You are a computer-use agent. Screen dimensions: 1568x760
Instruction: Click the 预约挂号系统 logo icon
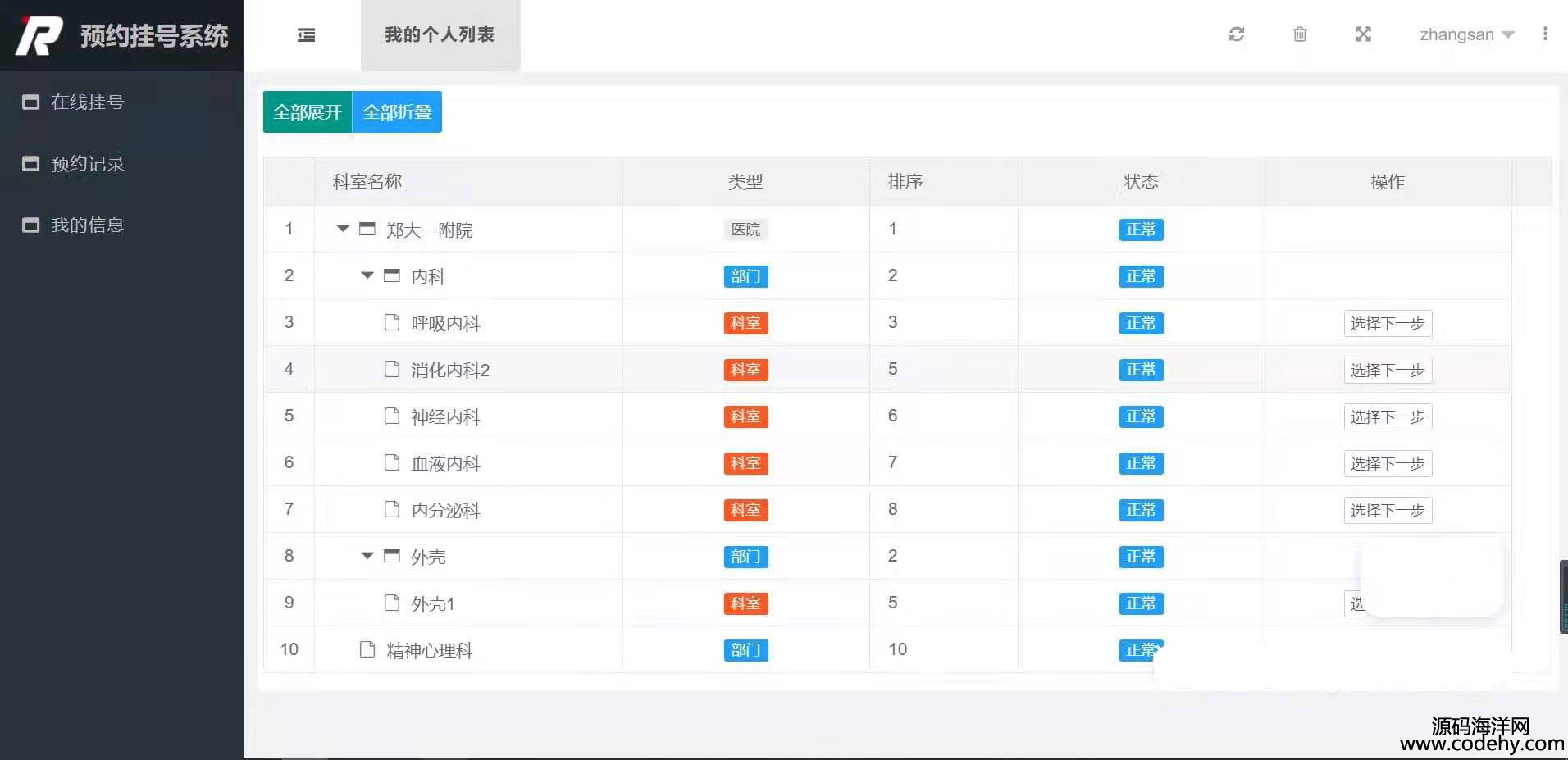[x=39, y=35]
